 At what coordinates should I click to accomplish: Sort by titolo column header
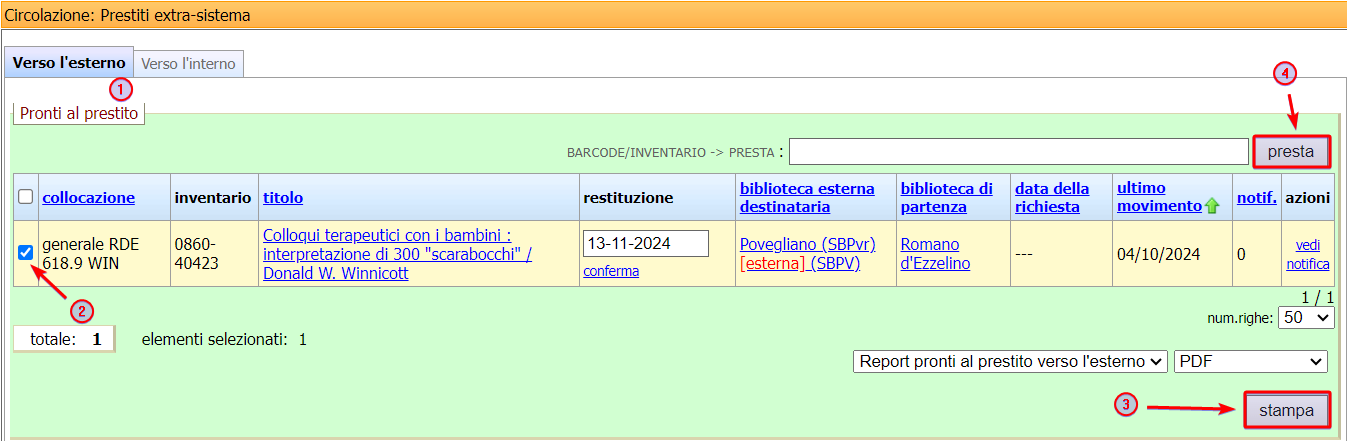(x=283, y=198)
